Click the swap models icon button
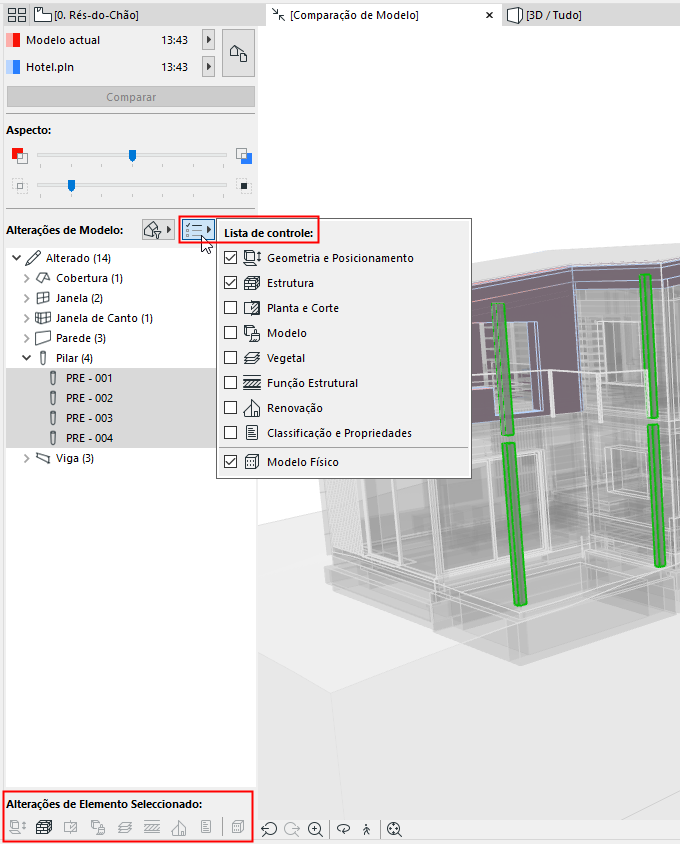 tap(239, 53)
